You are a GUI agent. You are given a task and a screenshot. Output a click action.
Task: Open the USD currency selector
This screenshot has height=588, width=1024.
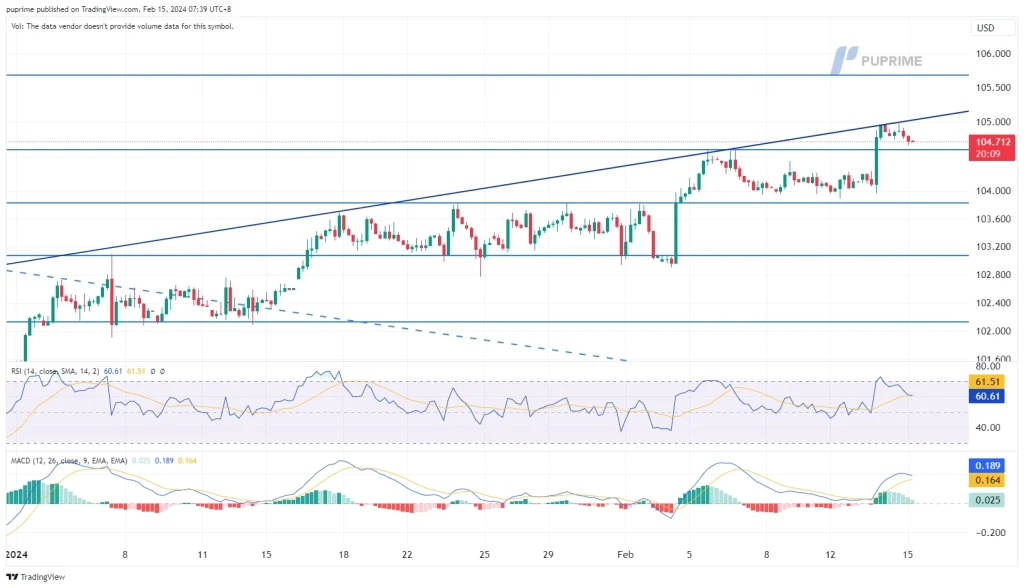(x=985, y=28)
